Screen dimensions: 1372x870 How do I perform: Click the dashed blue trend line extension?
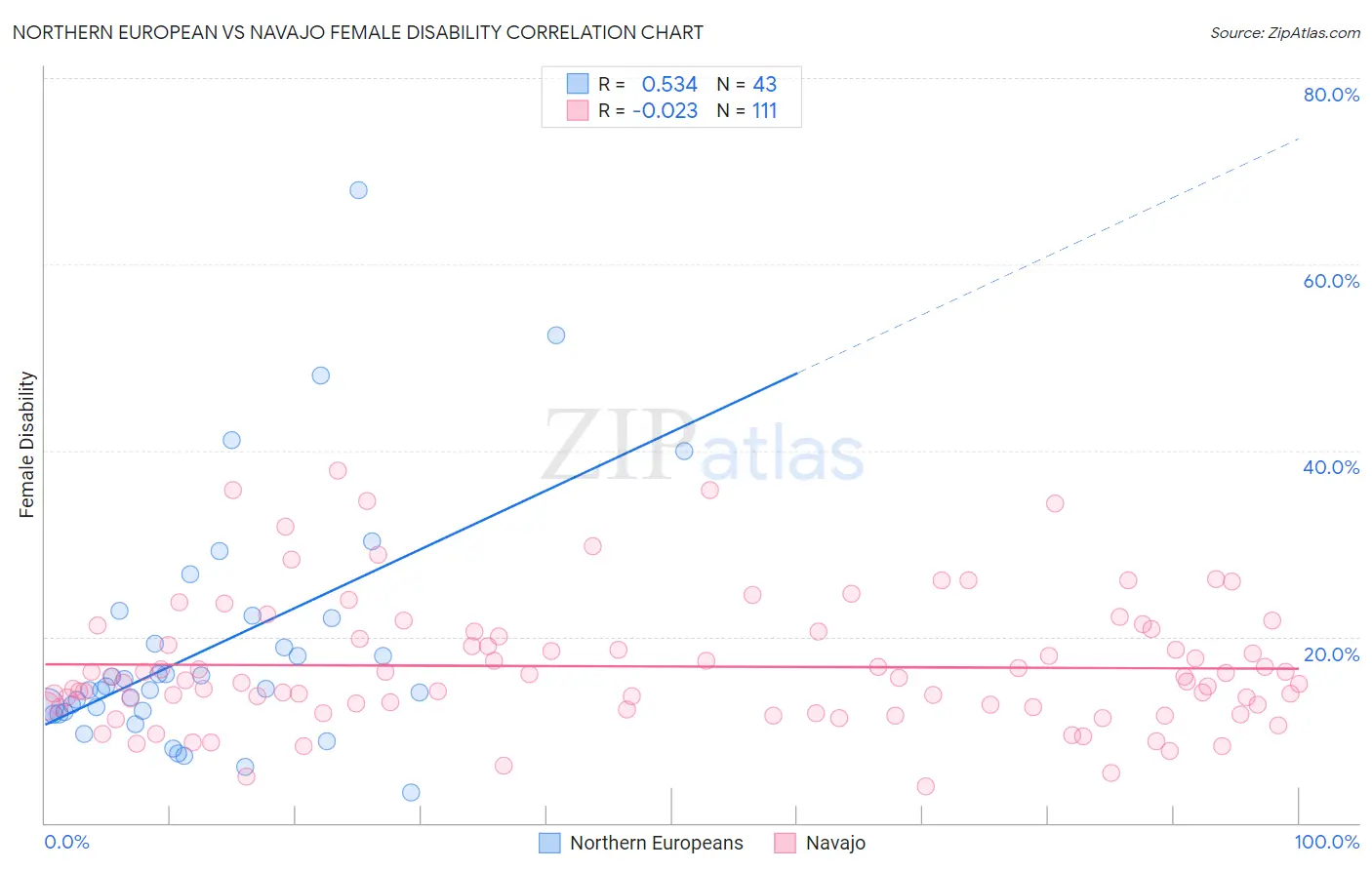point(1049,256)
